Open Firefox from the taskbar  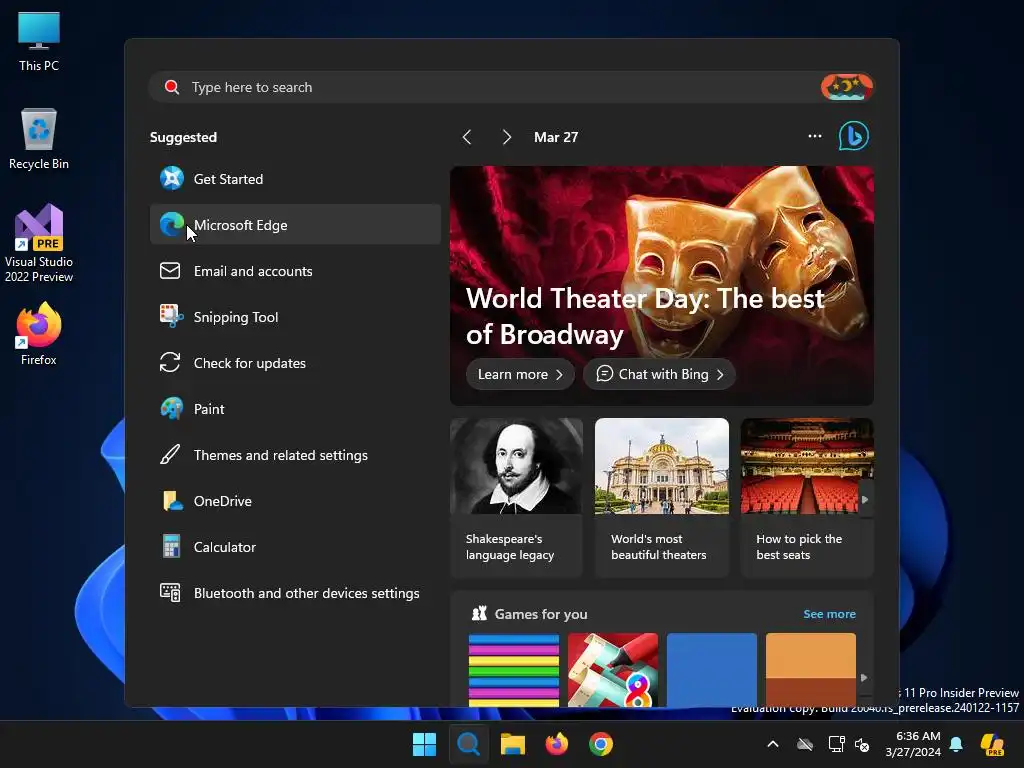(556, 744)
